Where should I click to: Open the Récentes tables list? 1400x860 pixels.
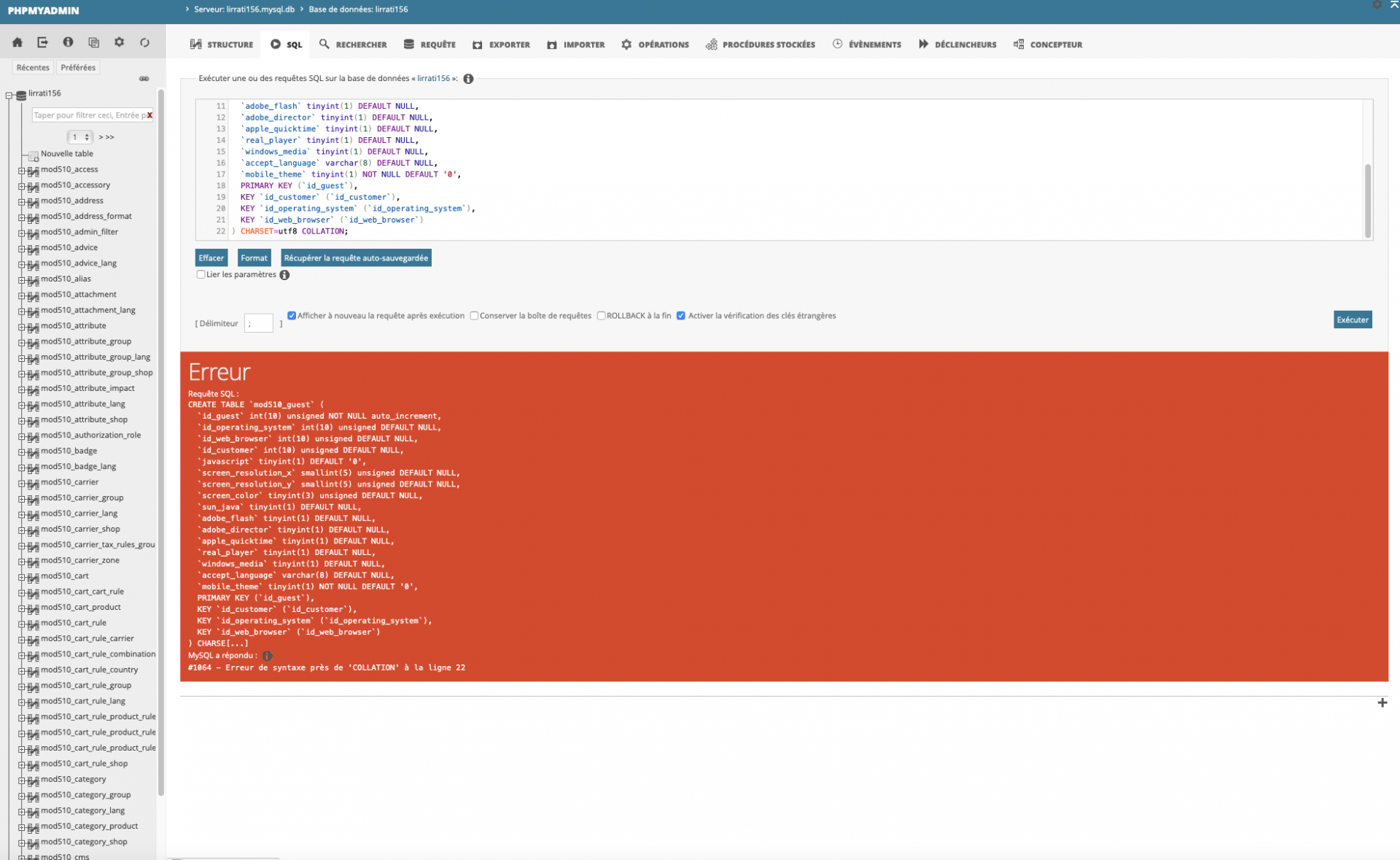pyautogui.click(x=33, y=68)
